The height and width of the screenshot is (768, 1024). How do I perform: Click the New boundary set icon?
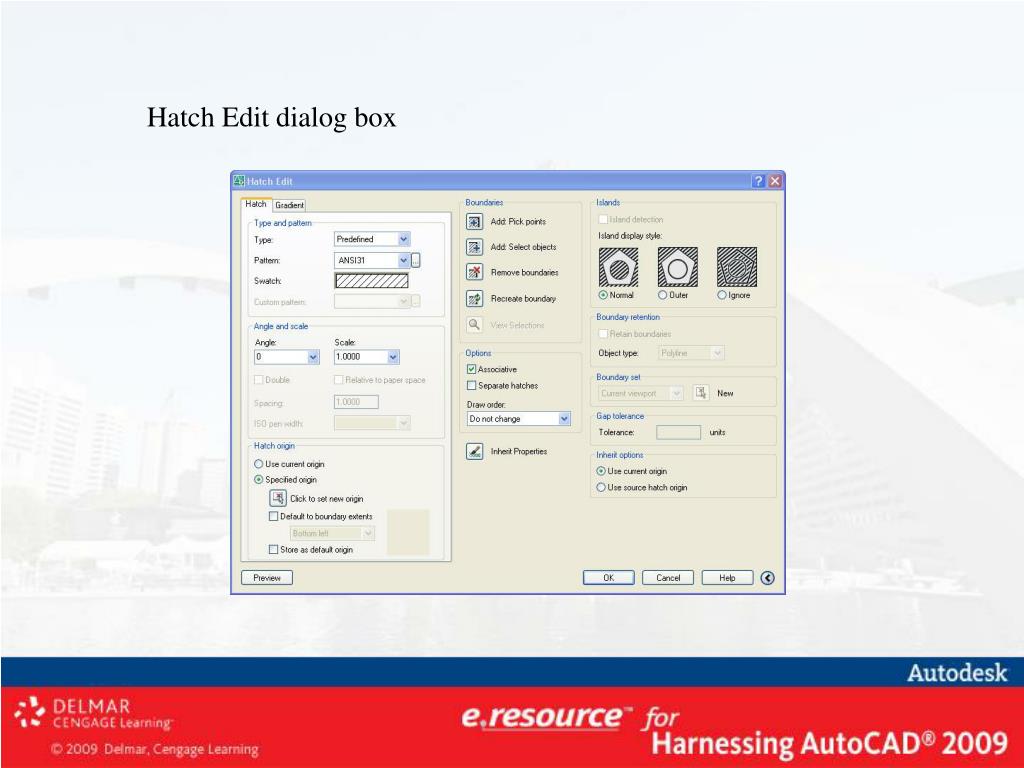click(x=701, y=393)
